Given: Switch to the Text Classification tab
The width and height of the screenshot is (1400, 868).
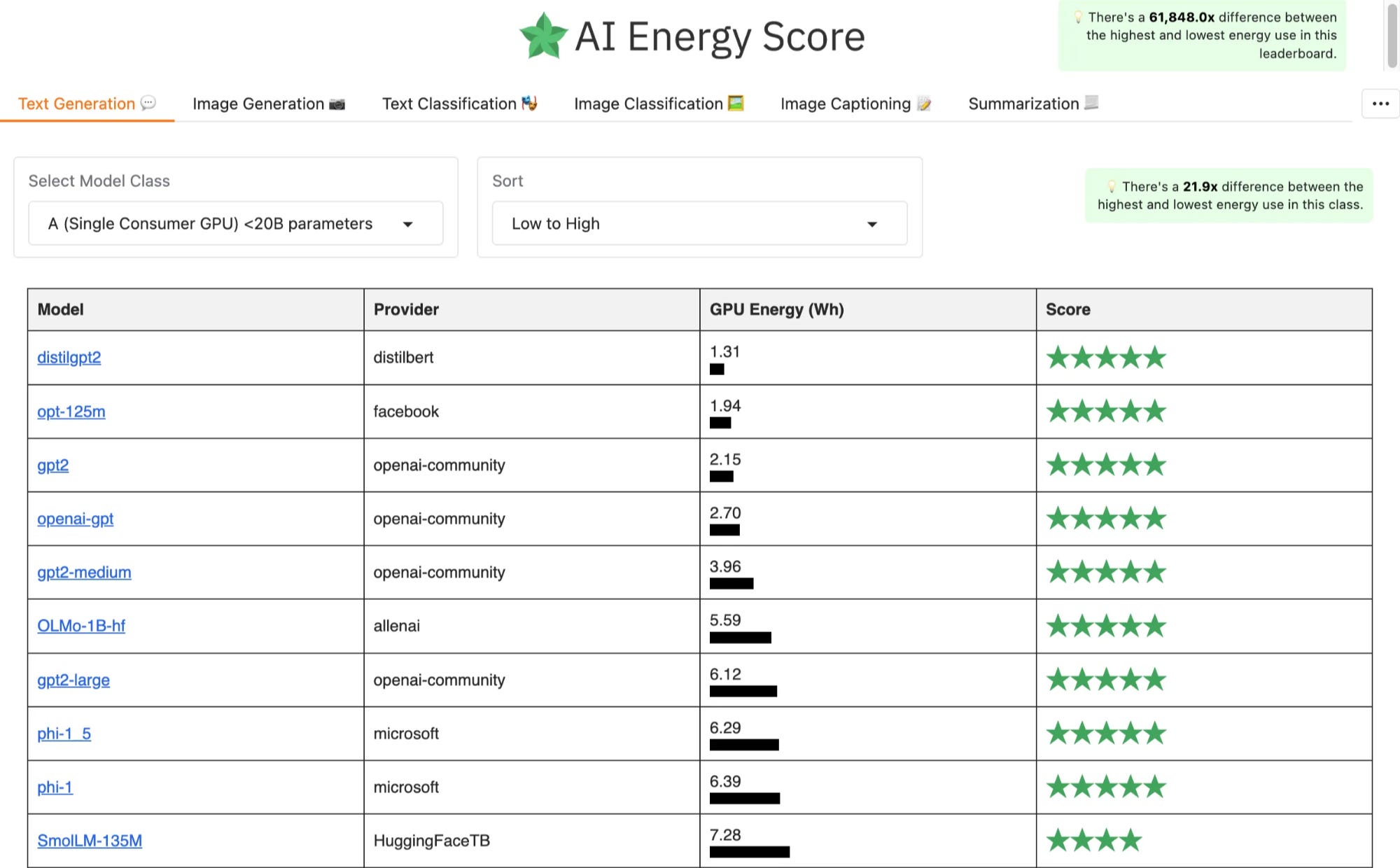Looking at the screenshot, I should [459, 104].
